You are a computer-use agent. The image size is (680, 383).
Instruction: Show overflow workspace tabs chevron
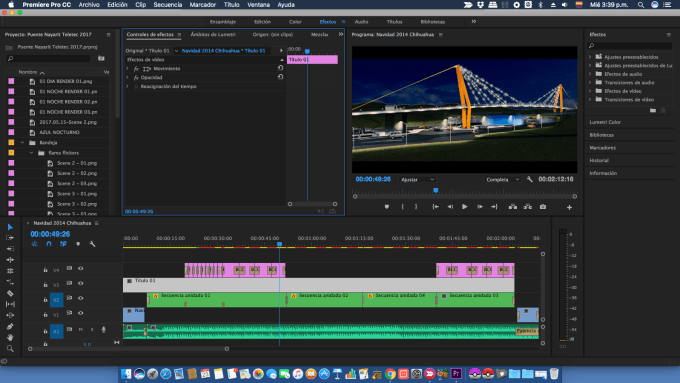click(x=474, y=21)
